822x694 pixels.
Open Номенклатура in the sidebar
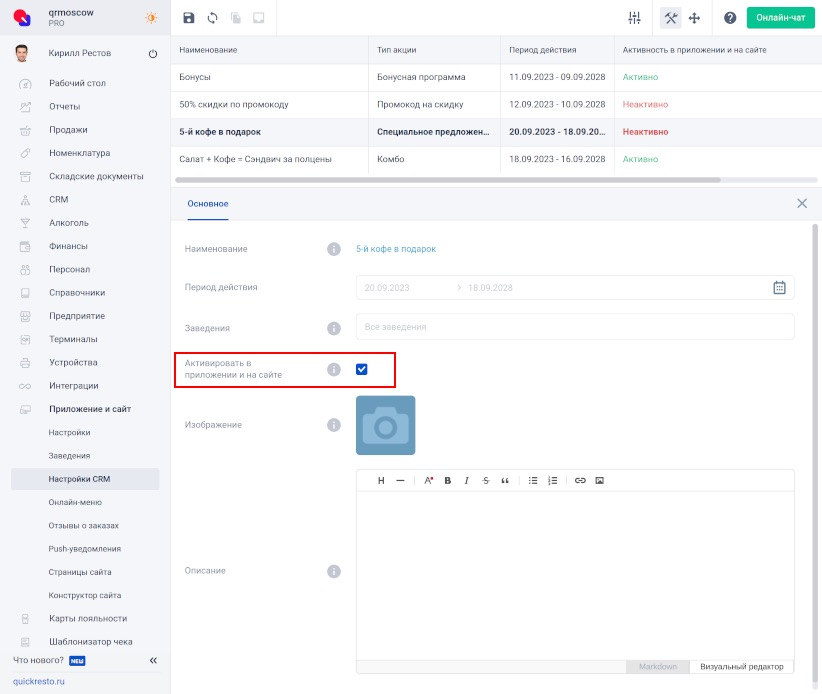tap(79, 153)
